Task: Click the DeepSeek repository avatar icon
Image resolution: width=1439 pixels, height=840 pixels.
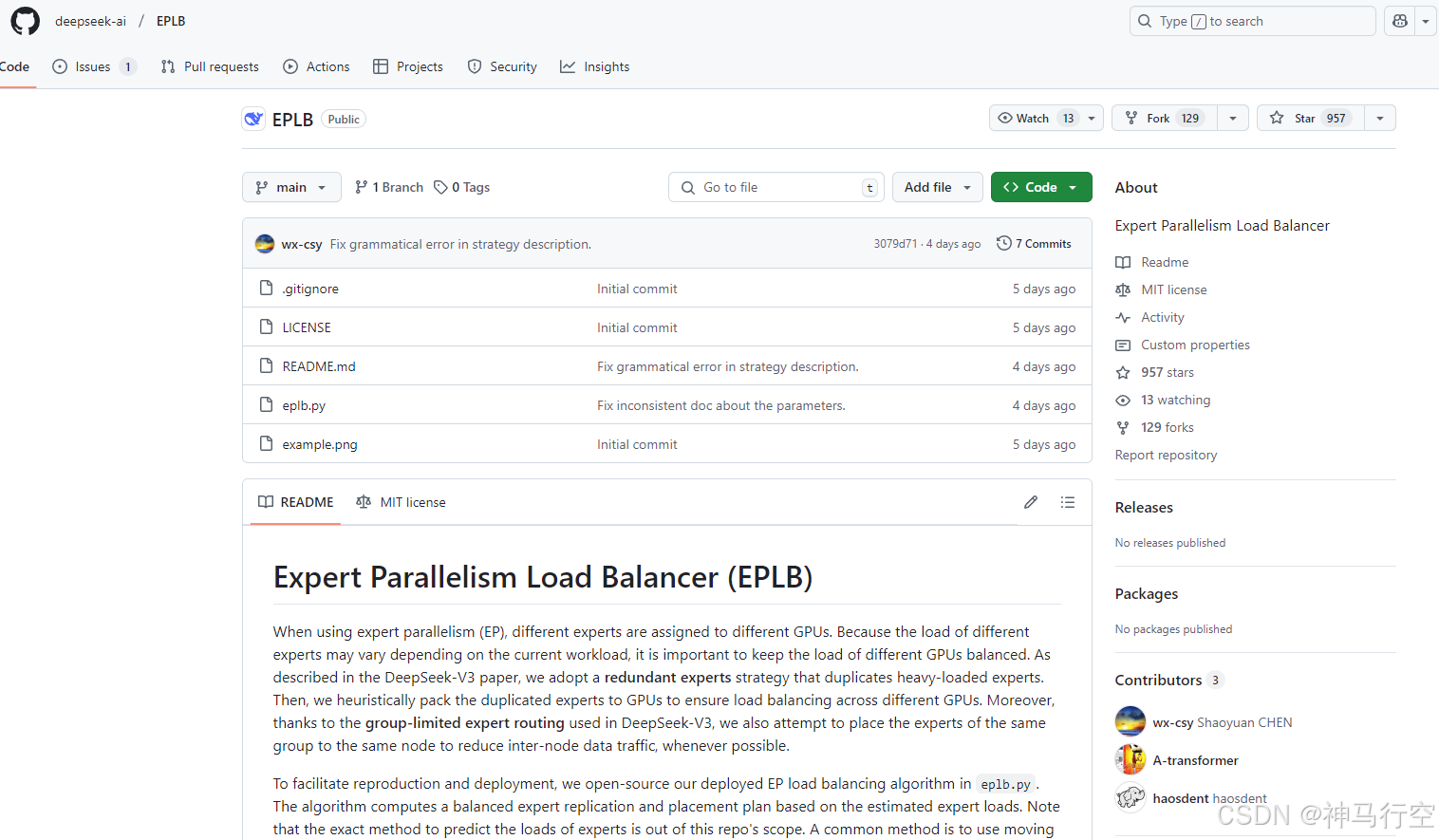Action: (253, 119)
